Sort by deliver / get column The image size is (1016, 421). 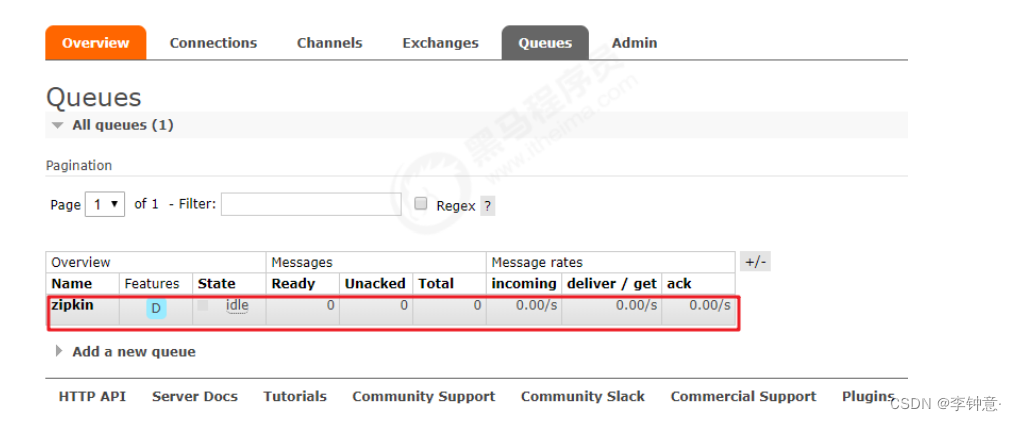tap(612, 284)
